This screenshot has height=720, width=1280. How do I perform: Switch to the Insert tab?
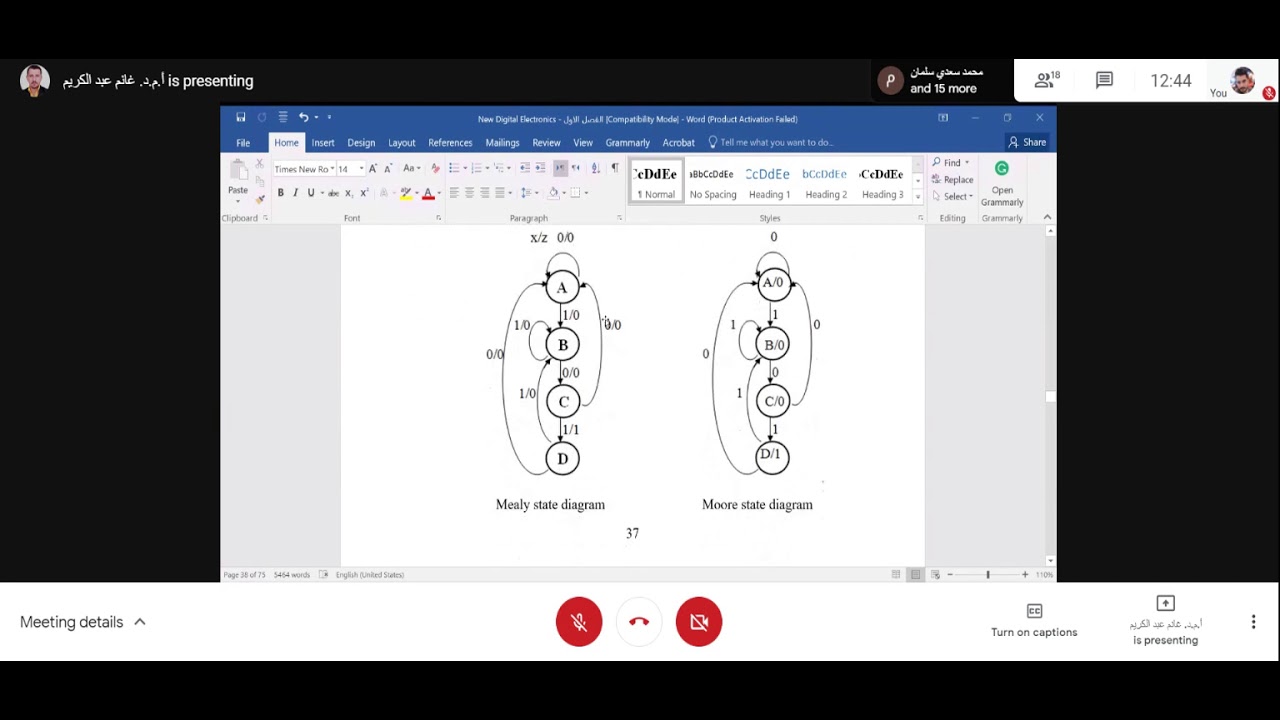point(323,143)
